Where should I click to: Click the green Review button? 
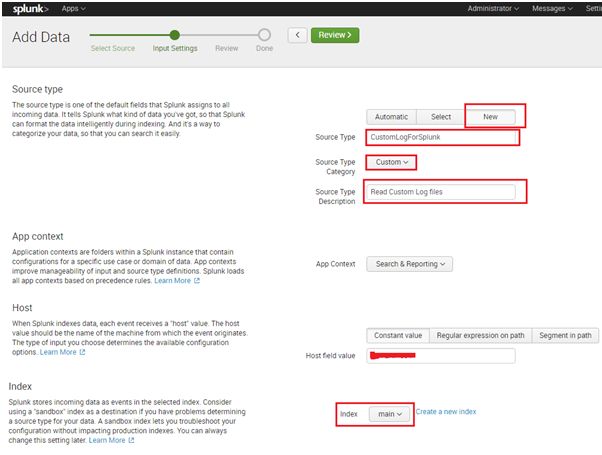click(x=335, y=35)
